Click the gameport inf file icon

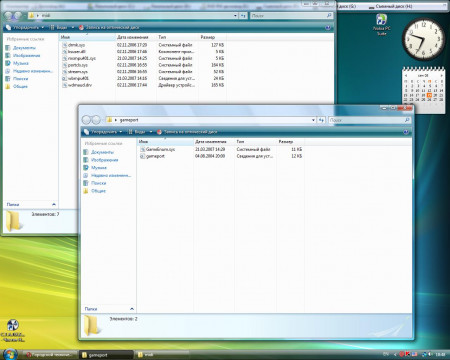point(142,156)
